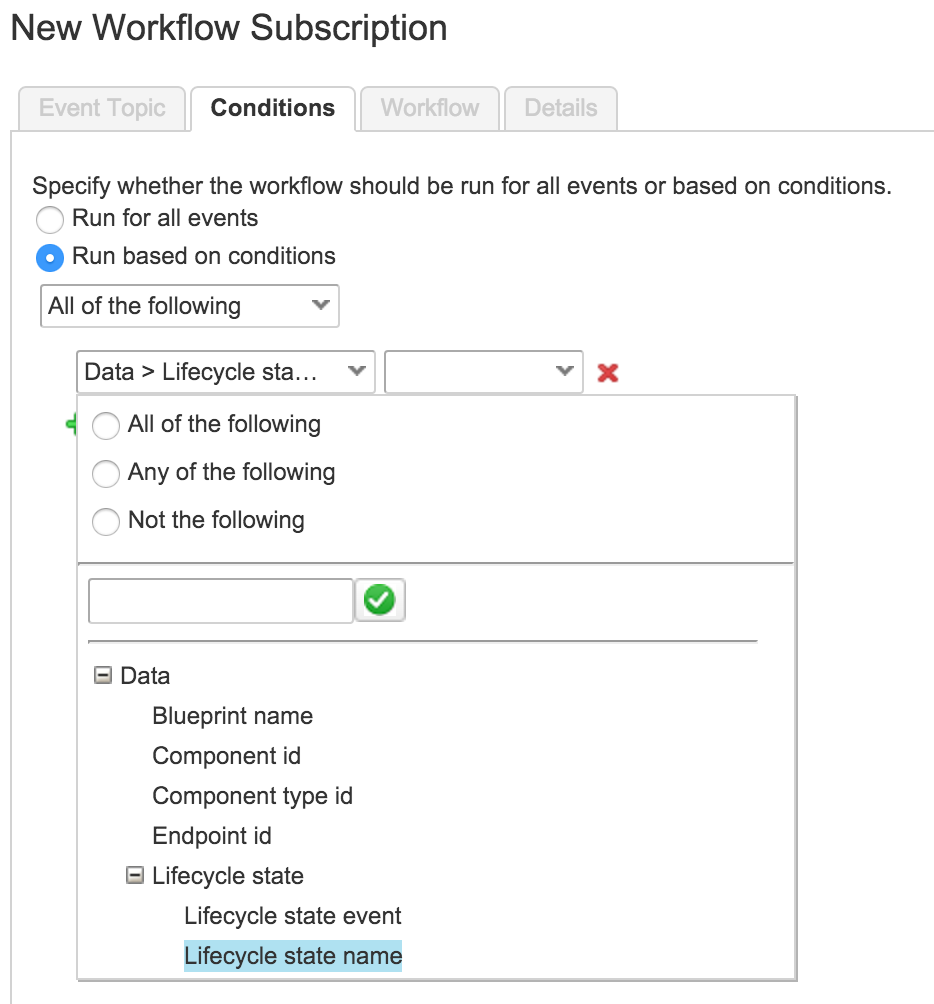Choose the "Not the following" option
934x1004 pixels.
(x=106, y=520)
